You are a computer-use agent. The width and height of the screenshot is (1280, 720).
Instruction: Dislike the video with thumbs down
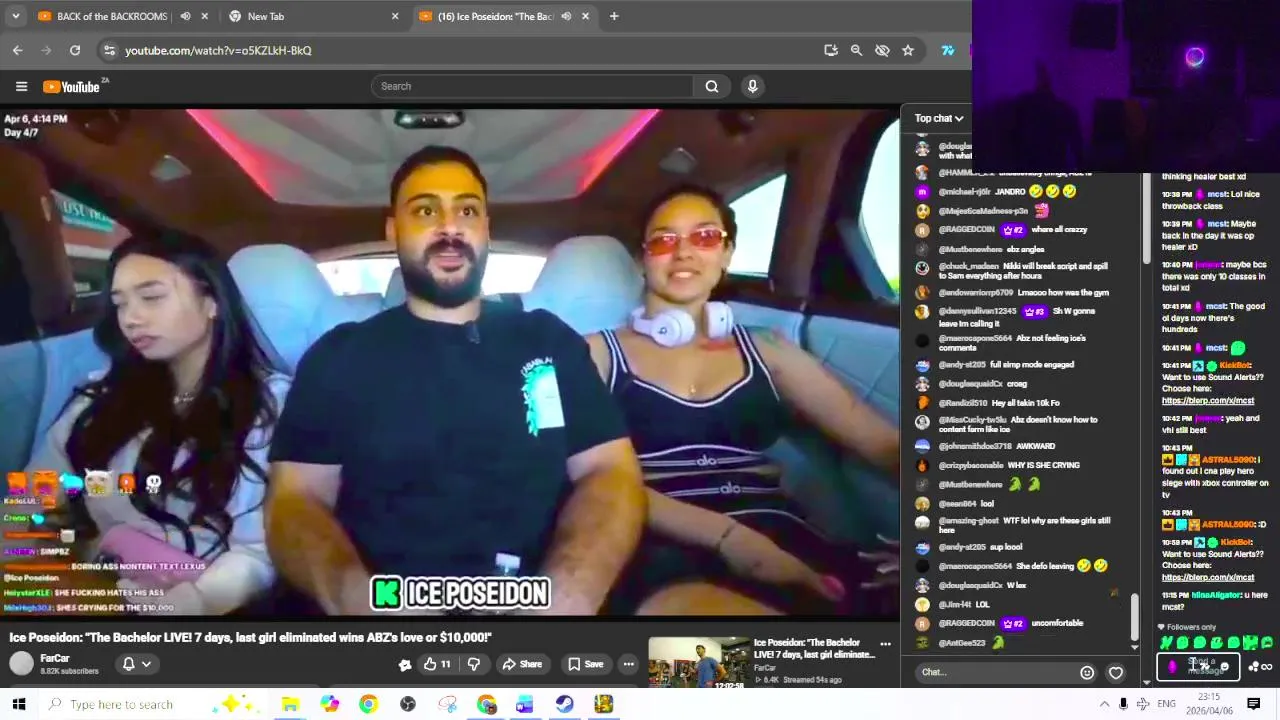coord(474,664)
